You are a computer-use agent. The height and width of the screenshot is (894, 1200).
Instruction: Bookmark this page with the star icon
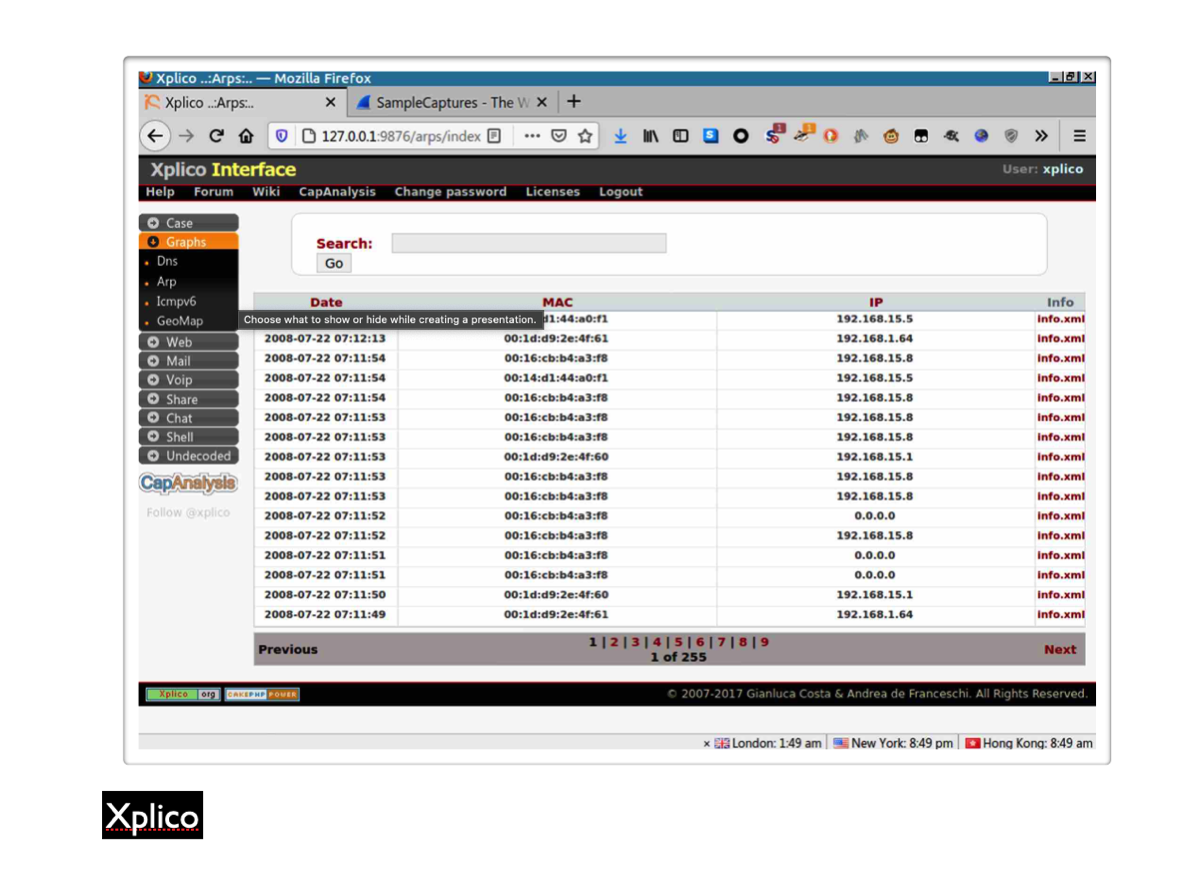[x=586, y=137]
